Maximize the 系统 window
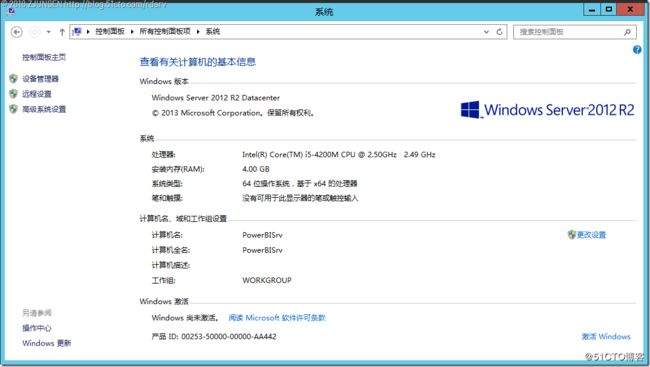650x367 pixels. pos(609,9)
